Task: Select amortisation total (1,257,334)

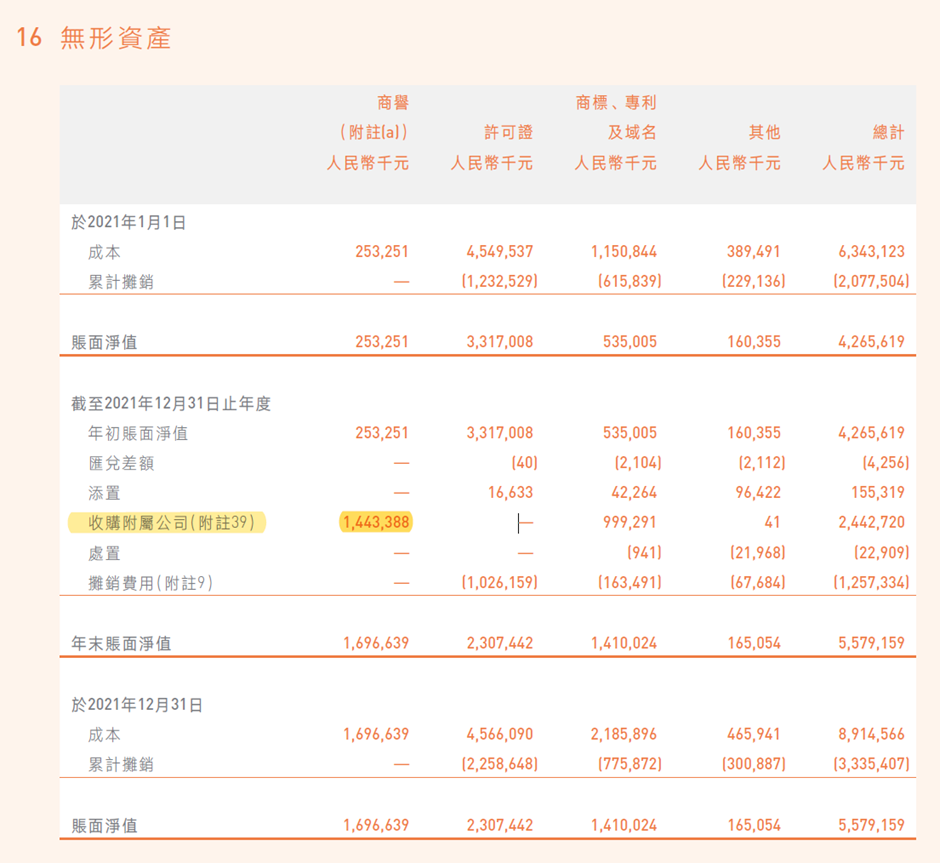Action: pyautogui.click(x=871, y=582)
